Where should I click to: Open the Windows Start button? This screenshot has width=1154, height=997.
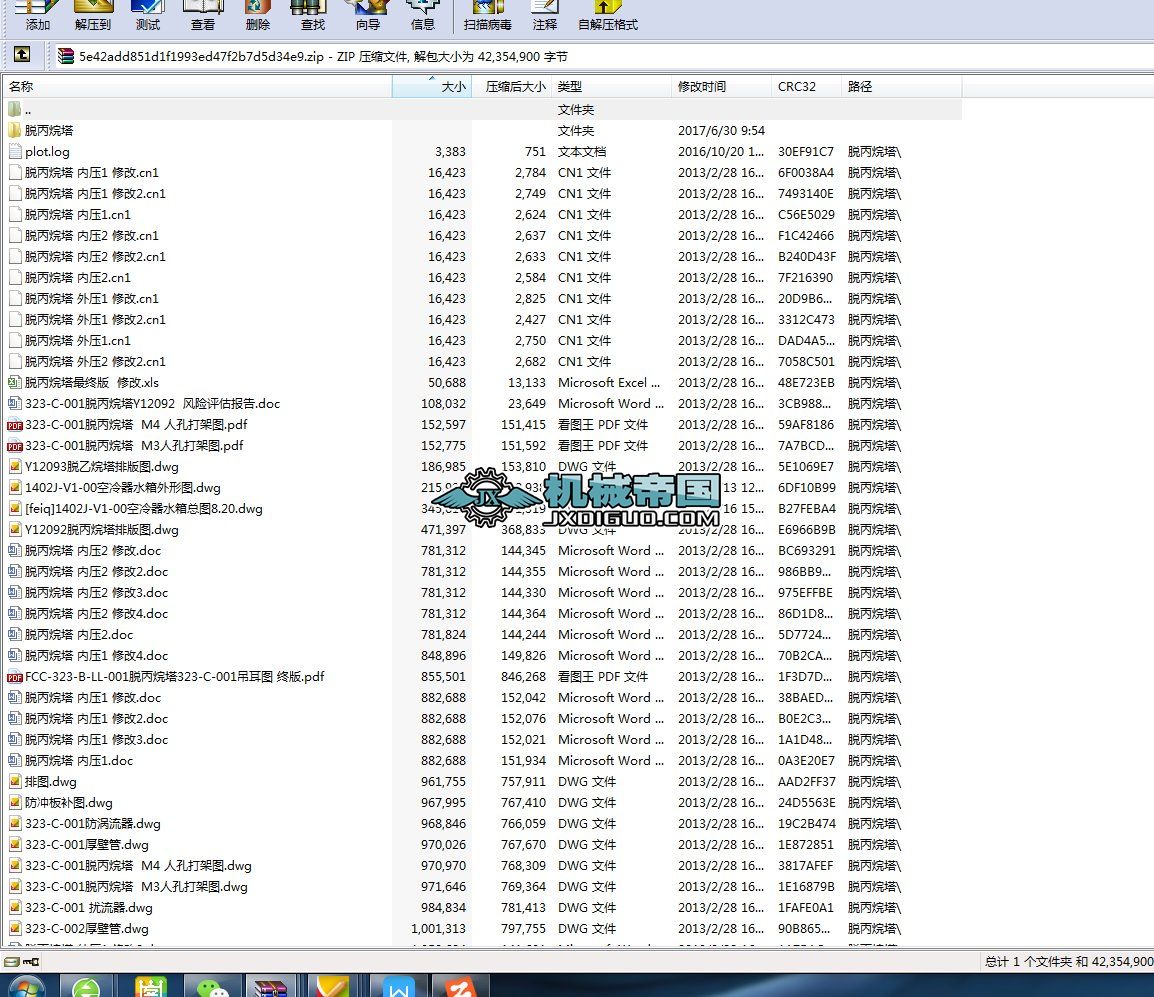(25, 987)
